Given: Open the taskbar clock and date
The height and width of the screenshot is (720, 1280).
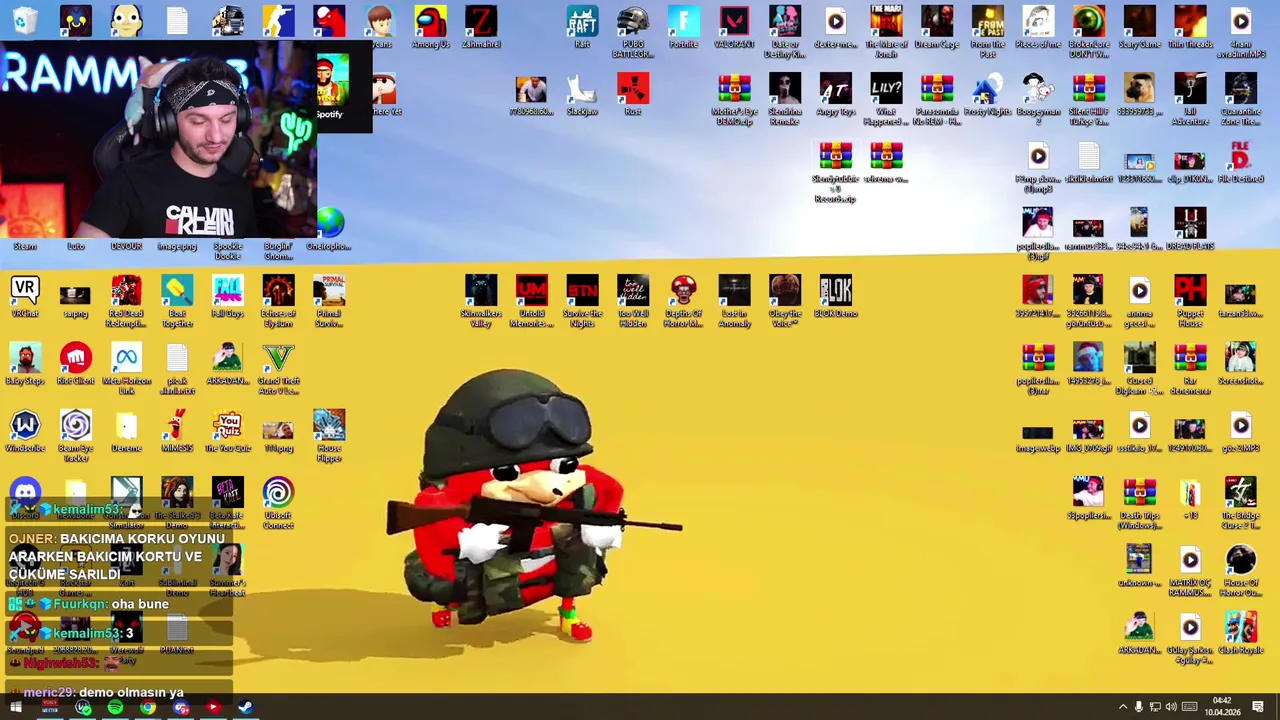Looking at the screenshot, I should [x=1221, y=707].
